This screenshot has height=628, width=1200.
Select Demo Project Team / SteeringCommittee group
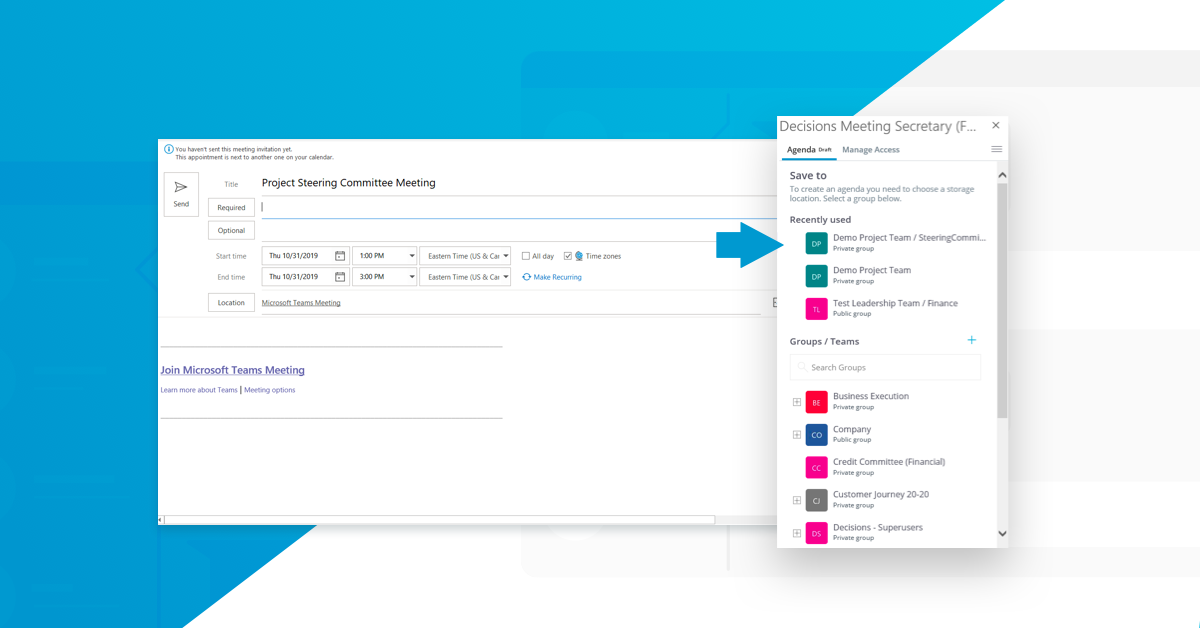[896, 242]
